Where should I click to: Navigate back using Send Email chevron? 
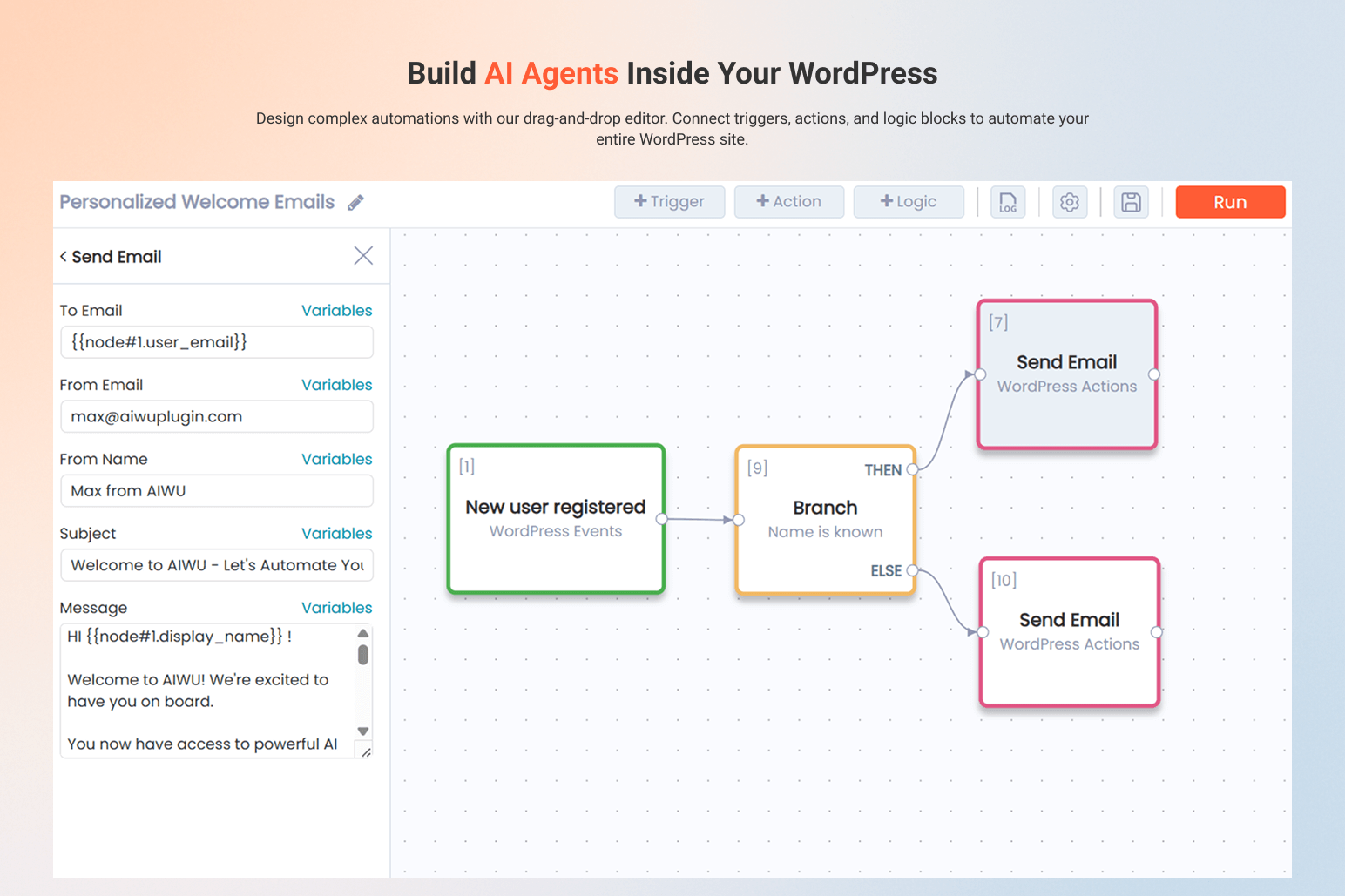coord(64,256)
